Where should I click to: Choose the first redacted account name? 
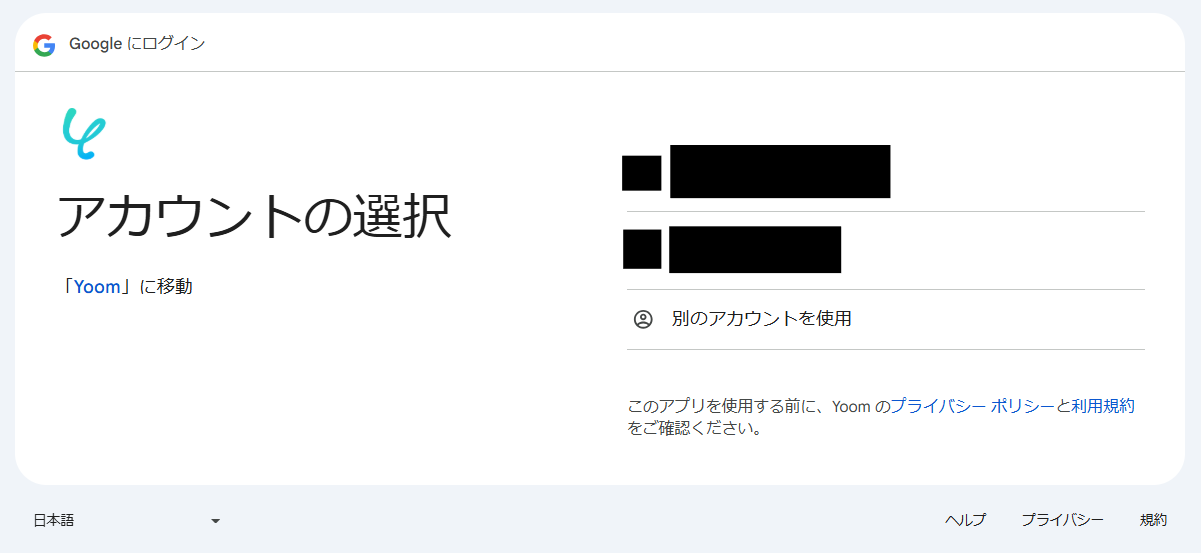point(780,172)
